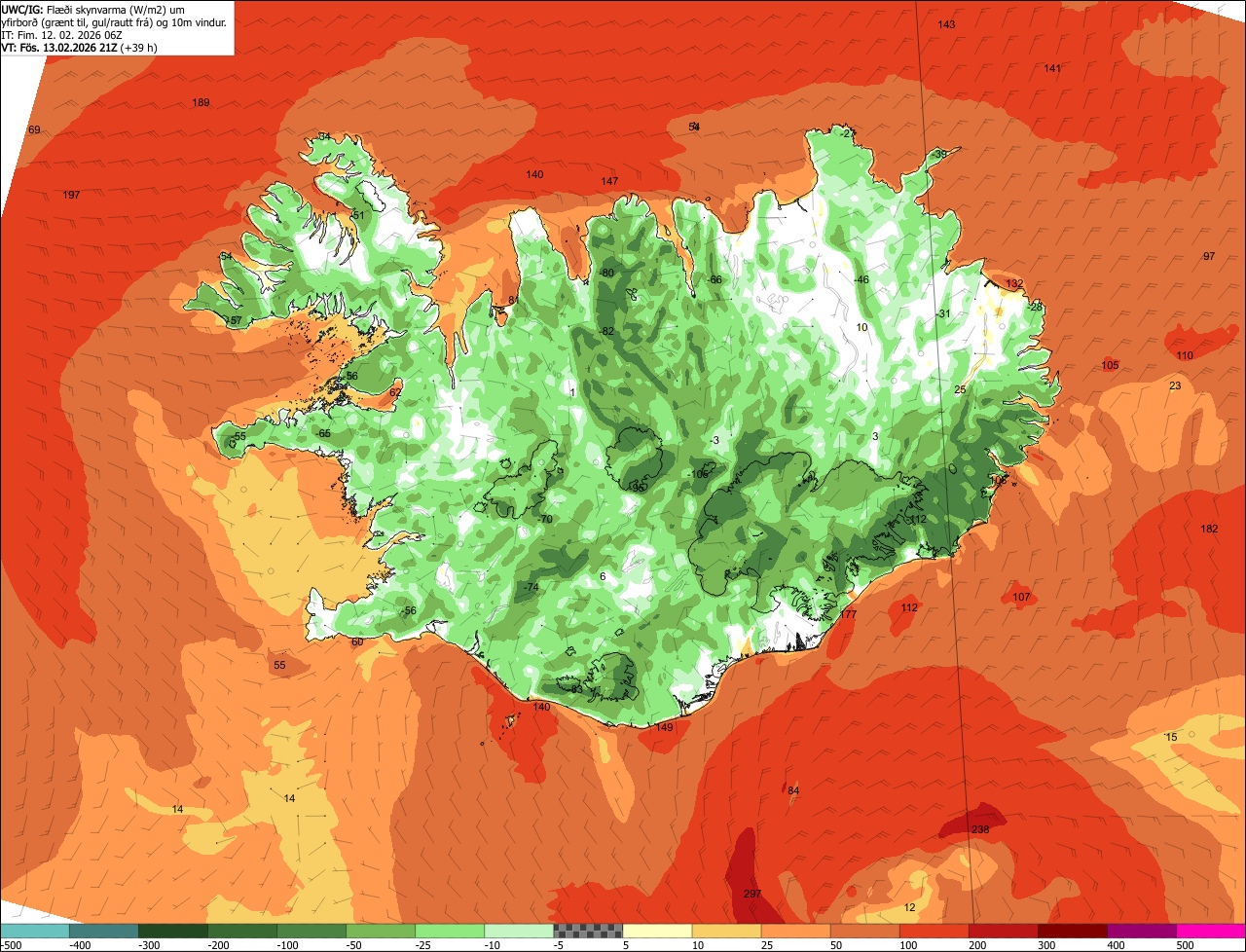Click the '-300' legend label
This screenshot has height=952, width=1246.
(x=150, y=944)
